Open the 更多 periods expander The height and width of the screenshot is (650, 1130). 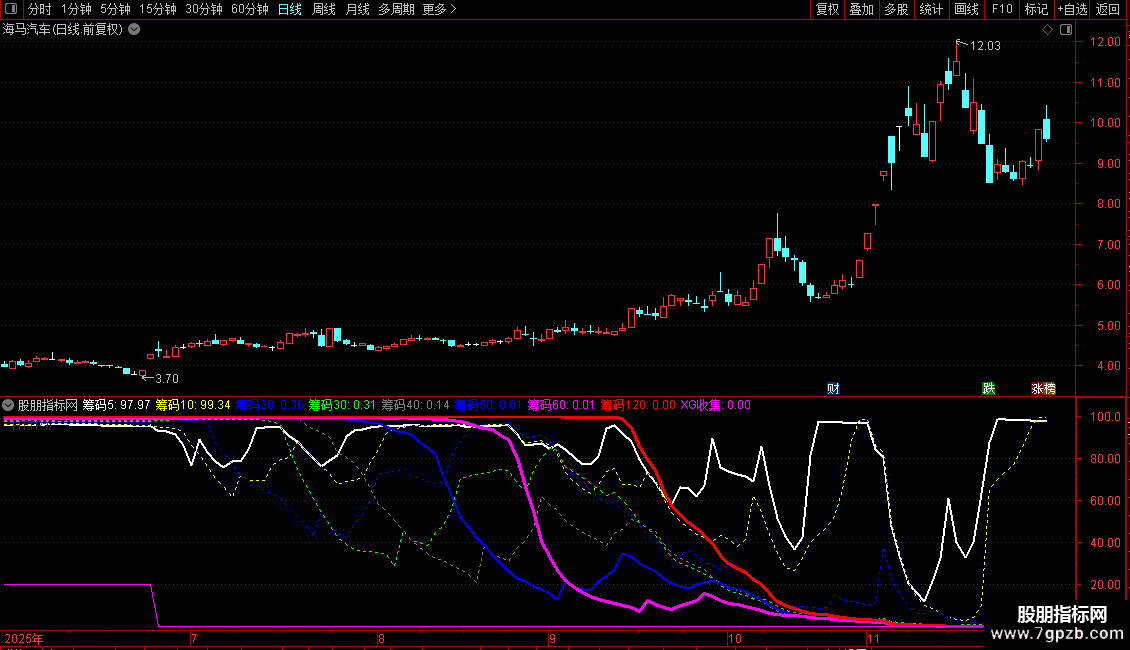pyautogui.click(x=439, y=10)
